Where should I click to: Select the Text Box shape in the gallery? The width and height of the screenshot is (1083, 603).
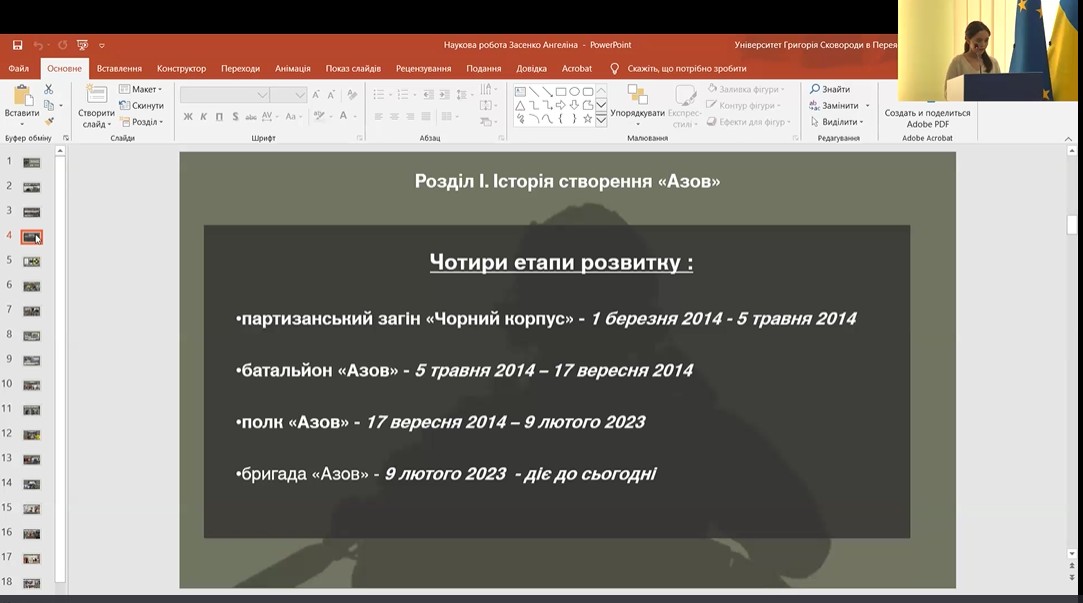[520, 91]
